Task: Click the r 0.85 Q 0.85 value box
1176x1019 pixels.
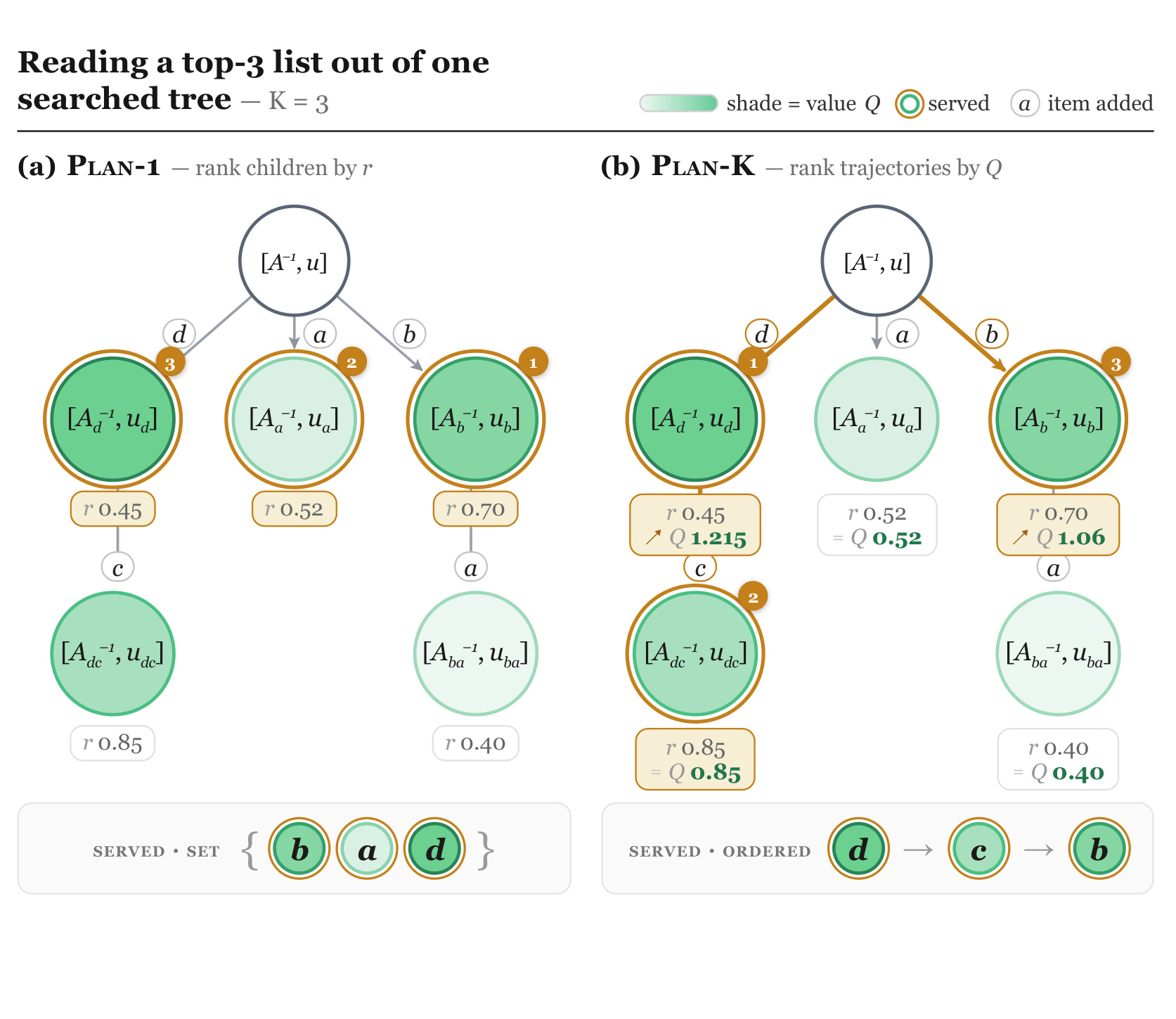Action: [695, 760]
